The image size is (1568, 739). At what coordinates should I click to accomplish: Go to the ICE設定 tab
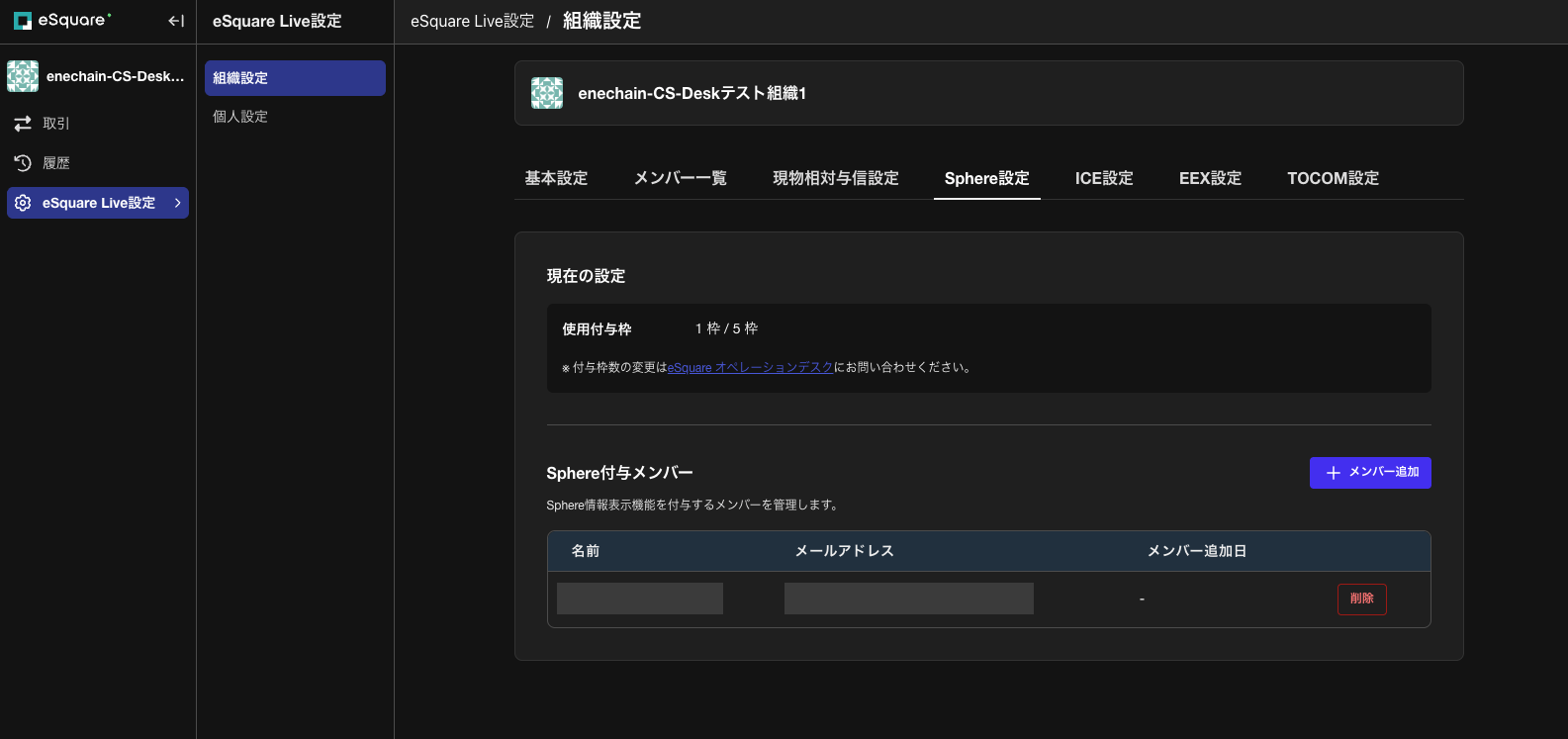point(1104,178)
